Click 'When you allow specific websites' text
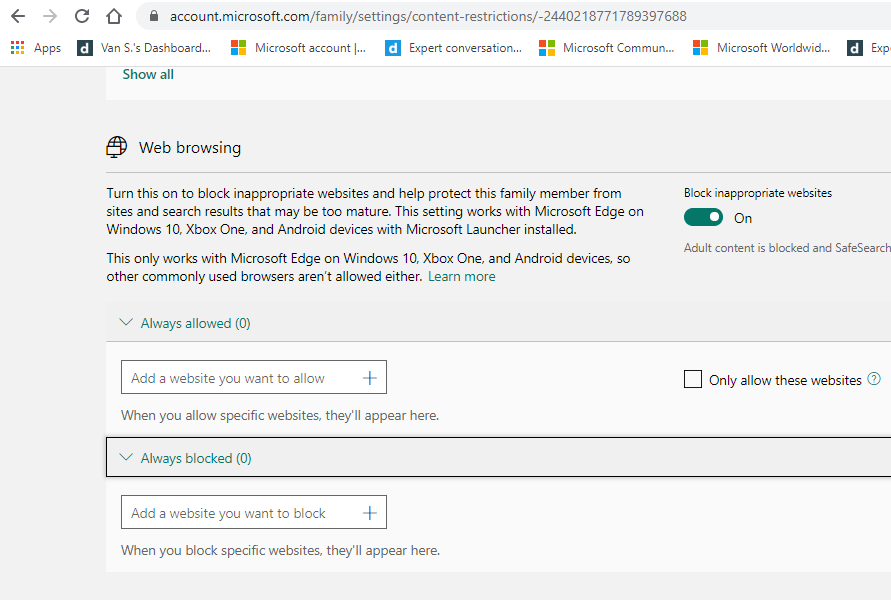The image size is (891, 600). (280, 415)
